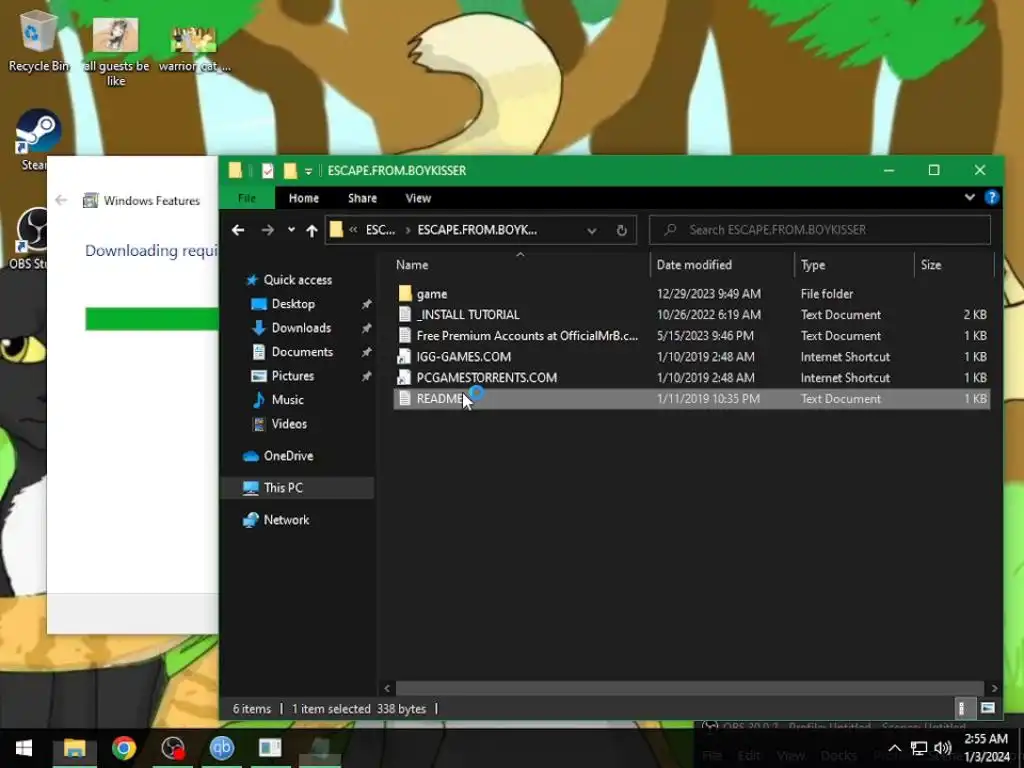This screenshot has height=768, width=1024.
Task: Expand the address bar history dropdown
Action: [x=592, y=230]
